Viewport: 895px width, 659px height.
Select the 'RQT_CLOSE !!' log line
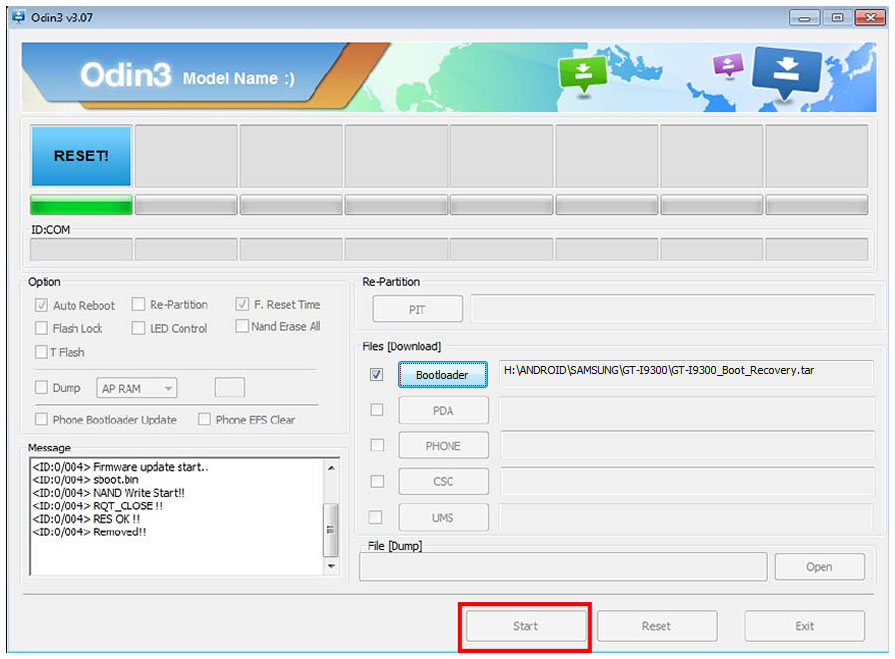(x=98, y=506)
